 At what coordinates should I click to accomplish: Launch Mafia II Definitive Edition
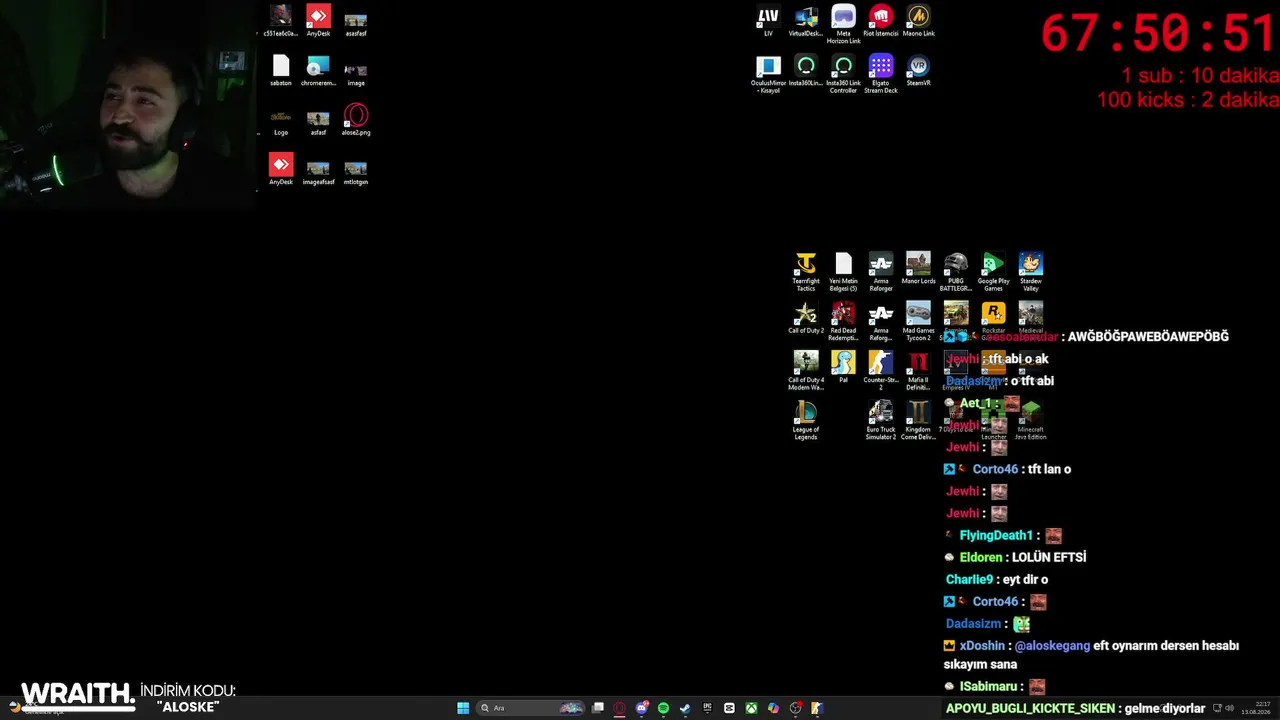coord(918,370)
